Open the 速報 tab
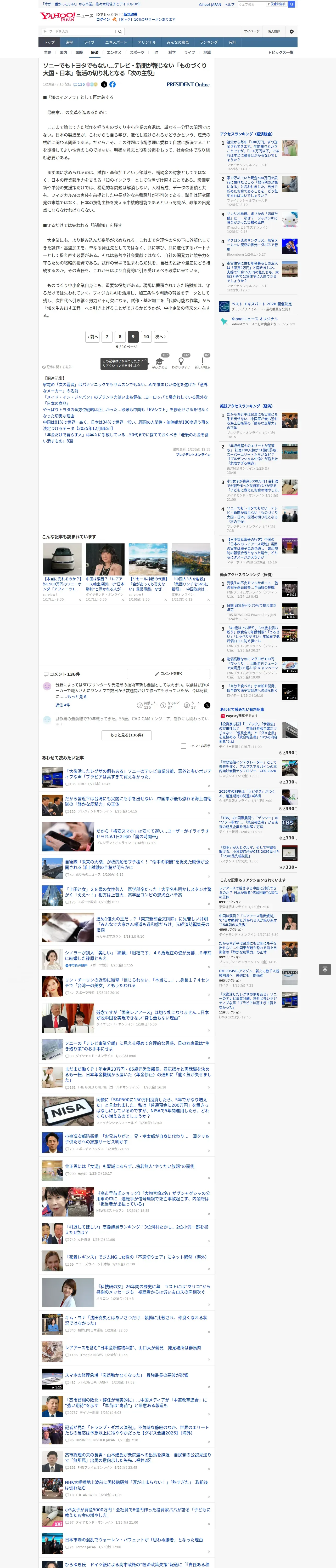This screenshot has width=336, height=1568. coord(69,43)
